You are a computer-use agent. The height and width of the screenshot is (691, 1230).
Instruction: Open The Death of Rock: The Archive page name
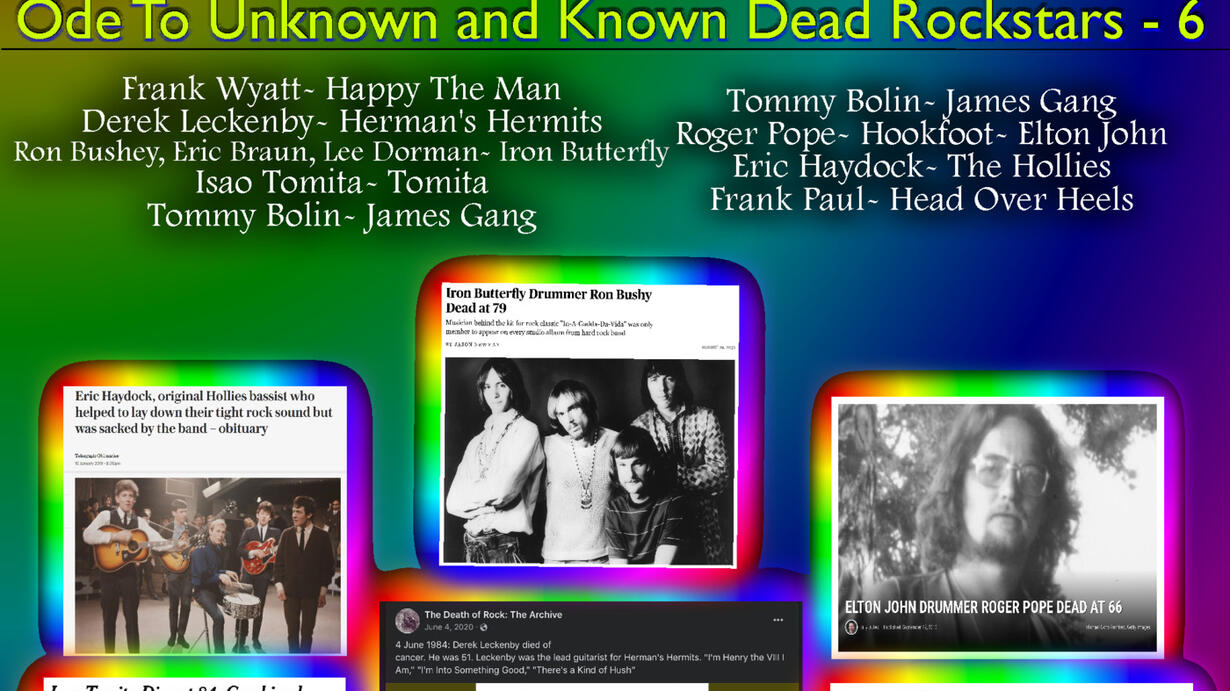[x=493, y=615]
